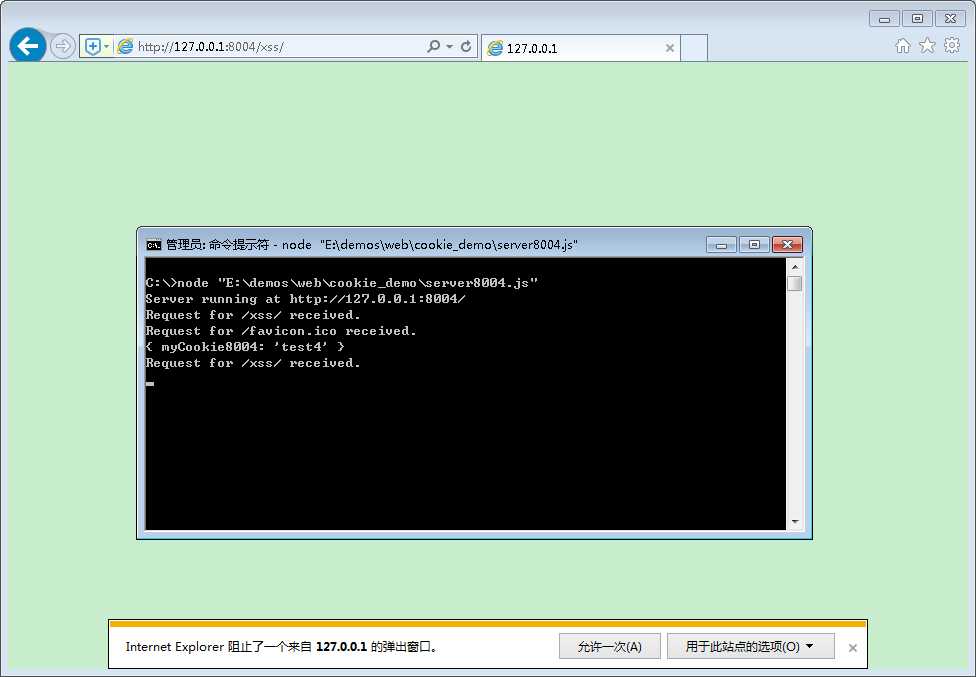The image size is (976, 677).
Task: Maximize the command prompt window
Action: pyautogui.click(x=754, y=245)
